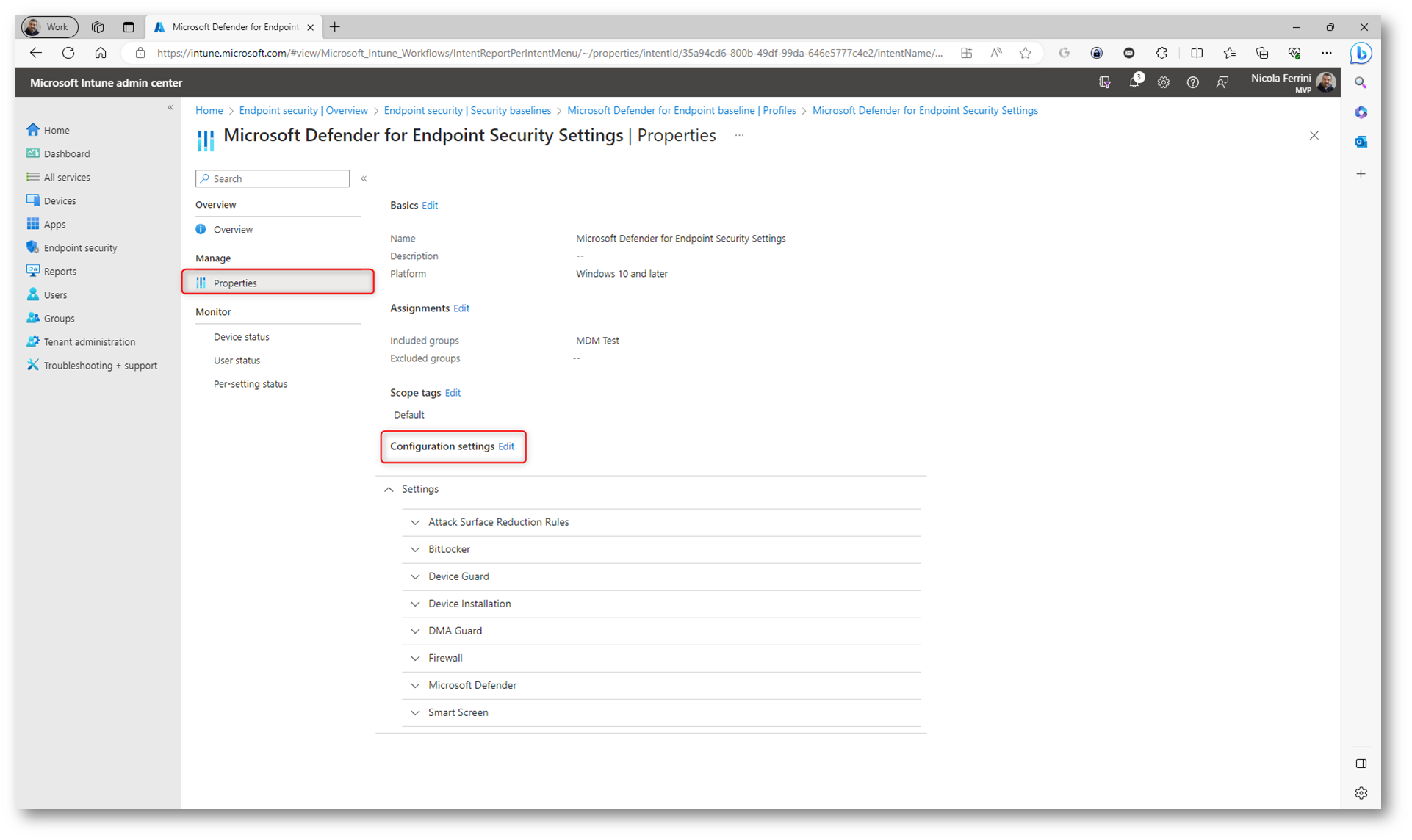
Task: Click the browser address bar URL
Action: (550, 53)
